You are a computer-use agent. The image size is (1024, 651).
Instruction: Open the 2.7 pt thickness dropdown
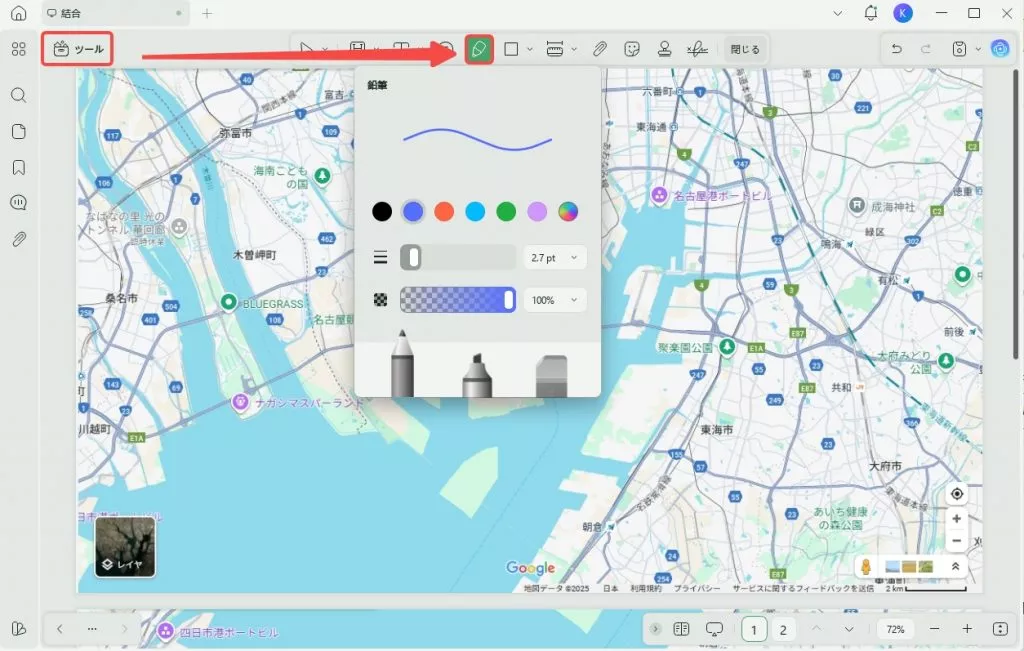554,258
